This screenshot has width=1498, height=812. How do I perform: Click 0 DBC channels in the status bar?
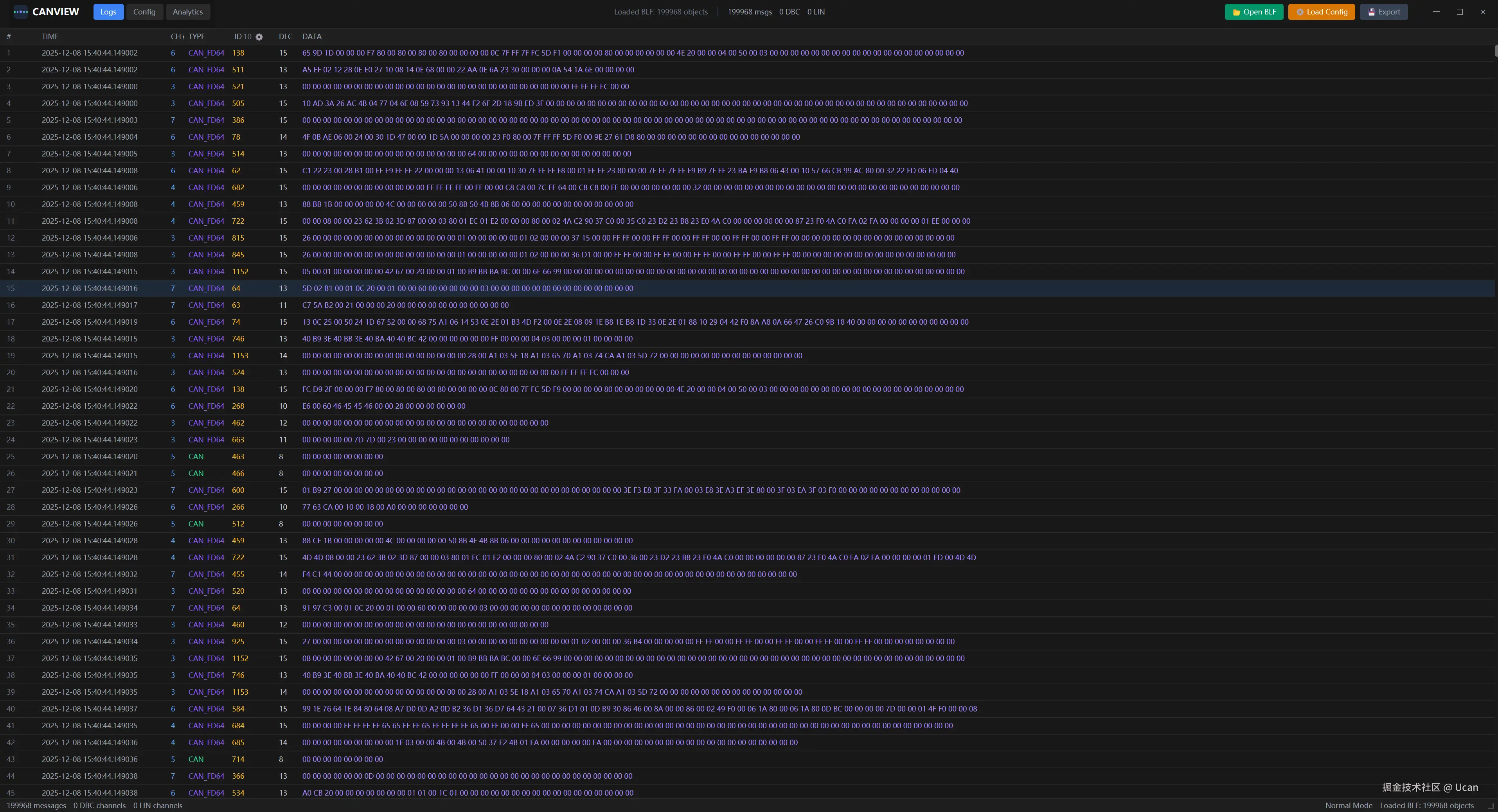coord(99,806)
